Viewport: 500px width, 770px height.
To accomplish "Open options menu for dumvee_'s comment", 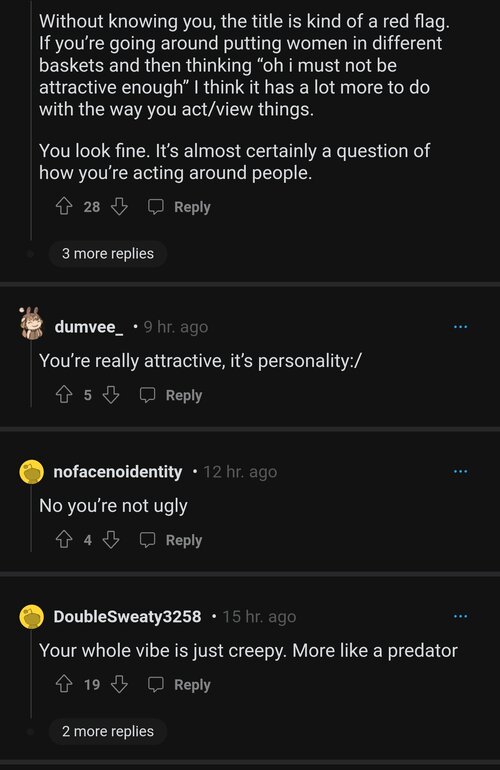I will [x=460, y=327].
